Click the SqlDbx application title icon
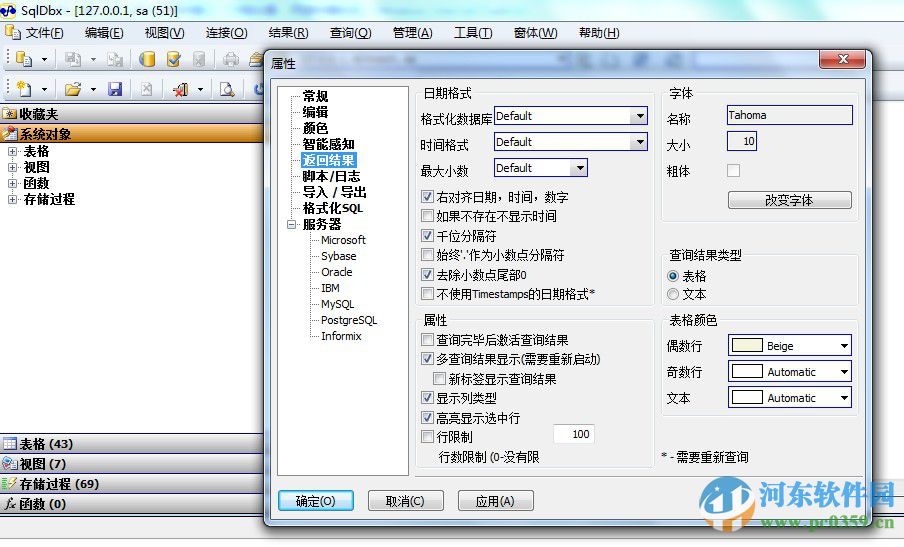The image size is (904, 547). click(8, 10)
